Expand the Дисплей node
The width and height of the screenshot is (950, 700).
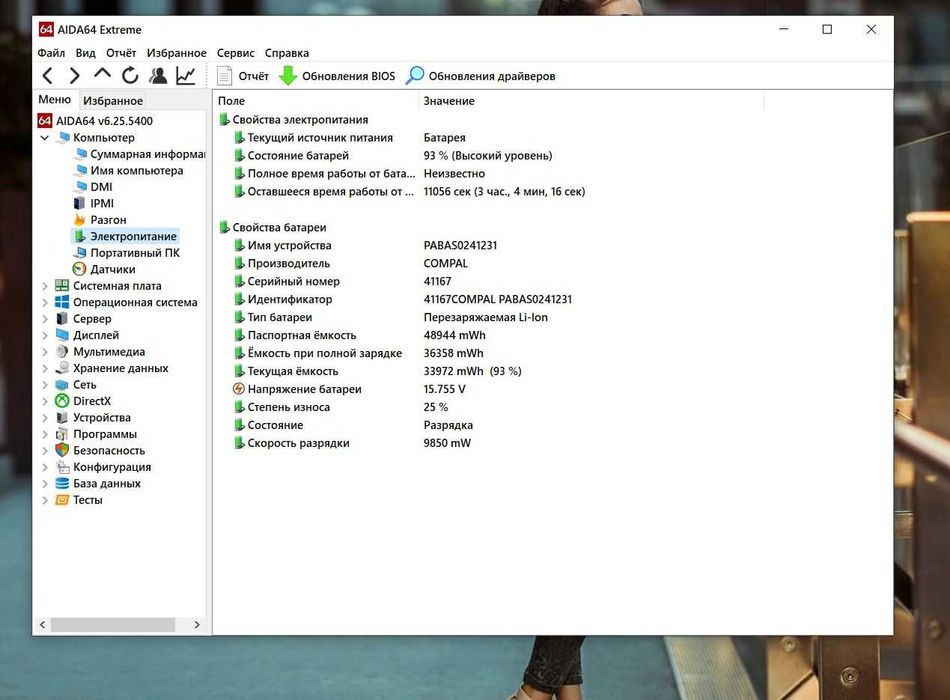(45, 335)
